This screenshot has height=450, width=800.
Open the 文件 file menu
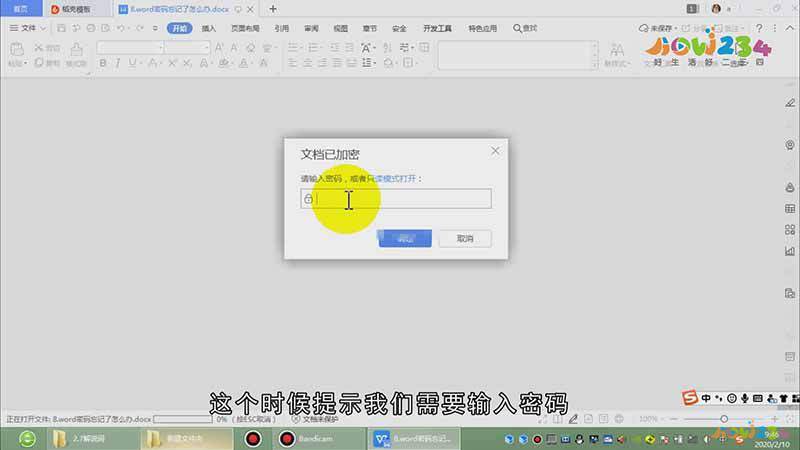[28, 28]
